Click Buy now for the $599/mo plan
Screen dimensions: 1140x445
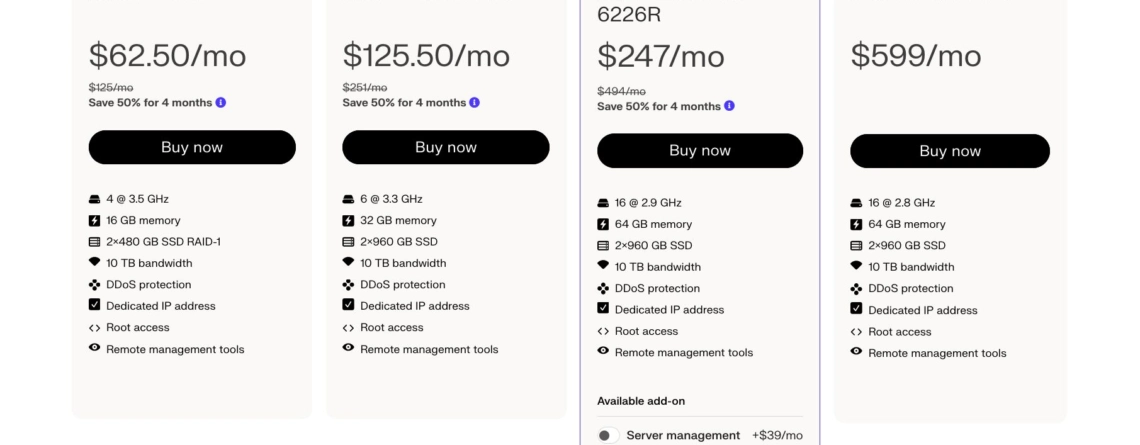[950, 151]
